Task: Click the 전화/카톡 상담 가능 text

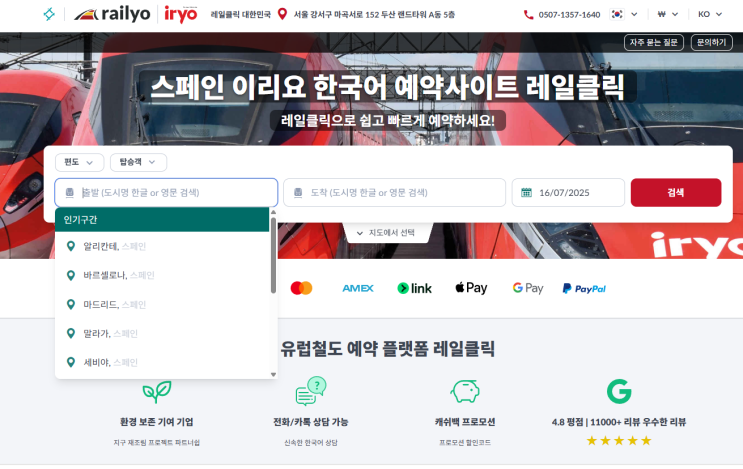Action: pyautogui.click(x=311, y=422)
